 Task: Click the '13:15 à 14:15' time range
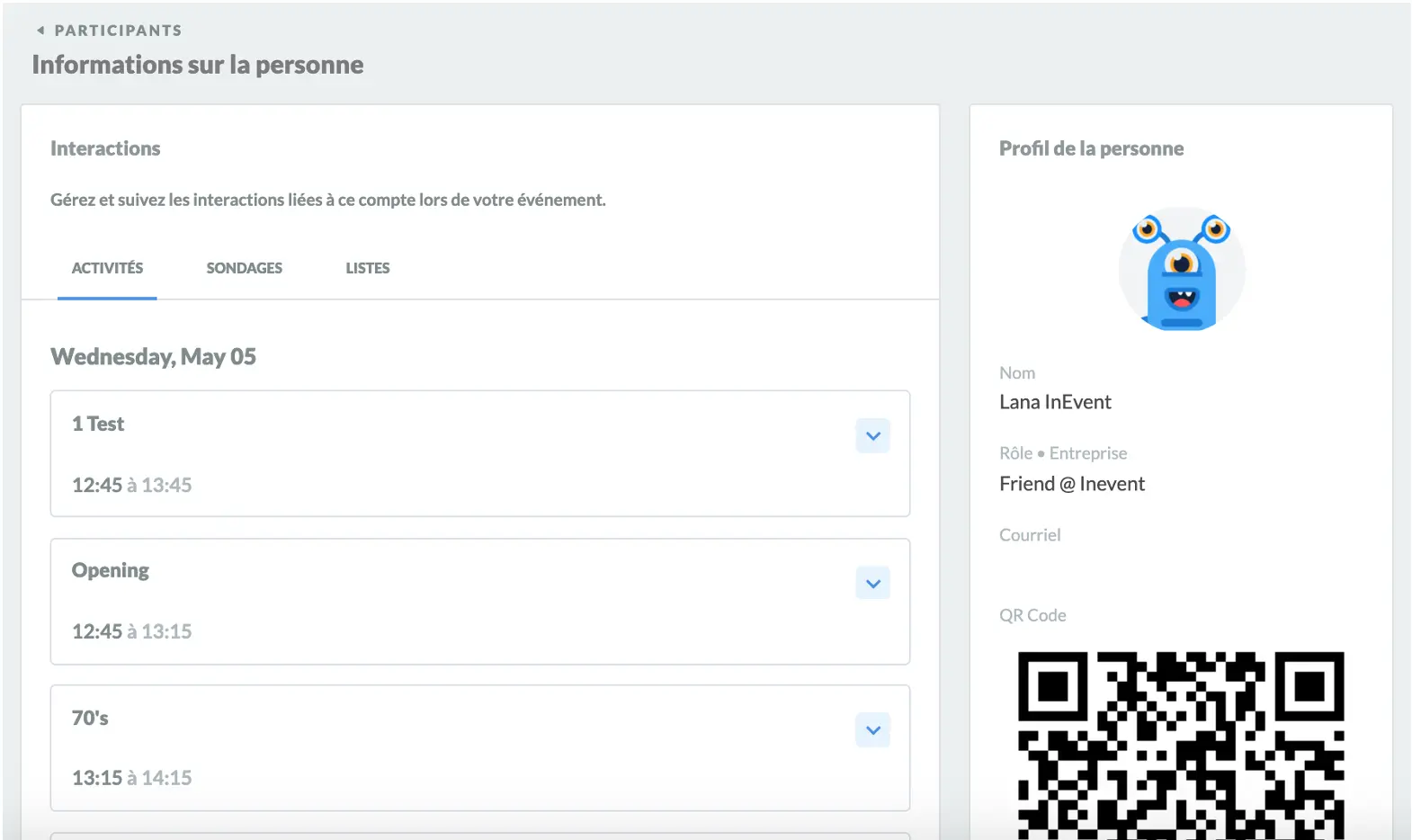(132, 778)
